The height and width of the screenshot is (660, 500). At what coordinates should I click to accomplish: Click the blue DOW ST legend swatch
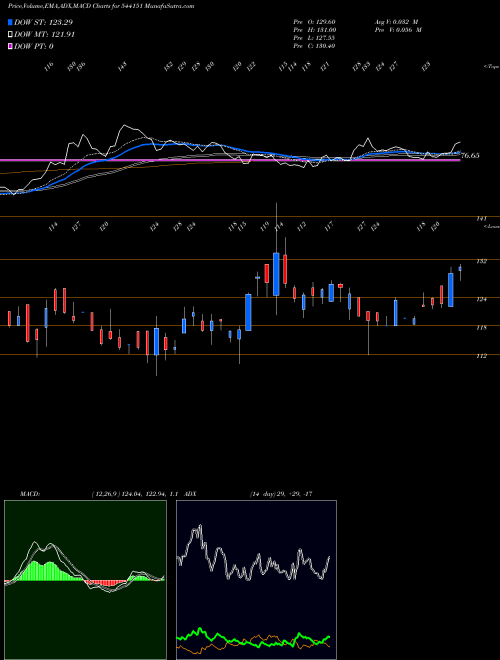point(11,22)
